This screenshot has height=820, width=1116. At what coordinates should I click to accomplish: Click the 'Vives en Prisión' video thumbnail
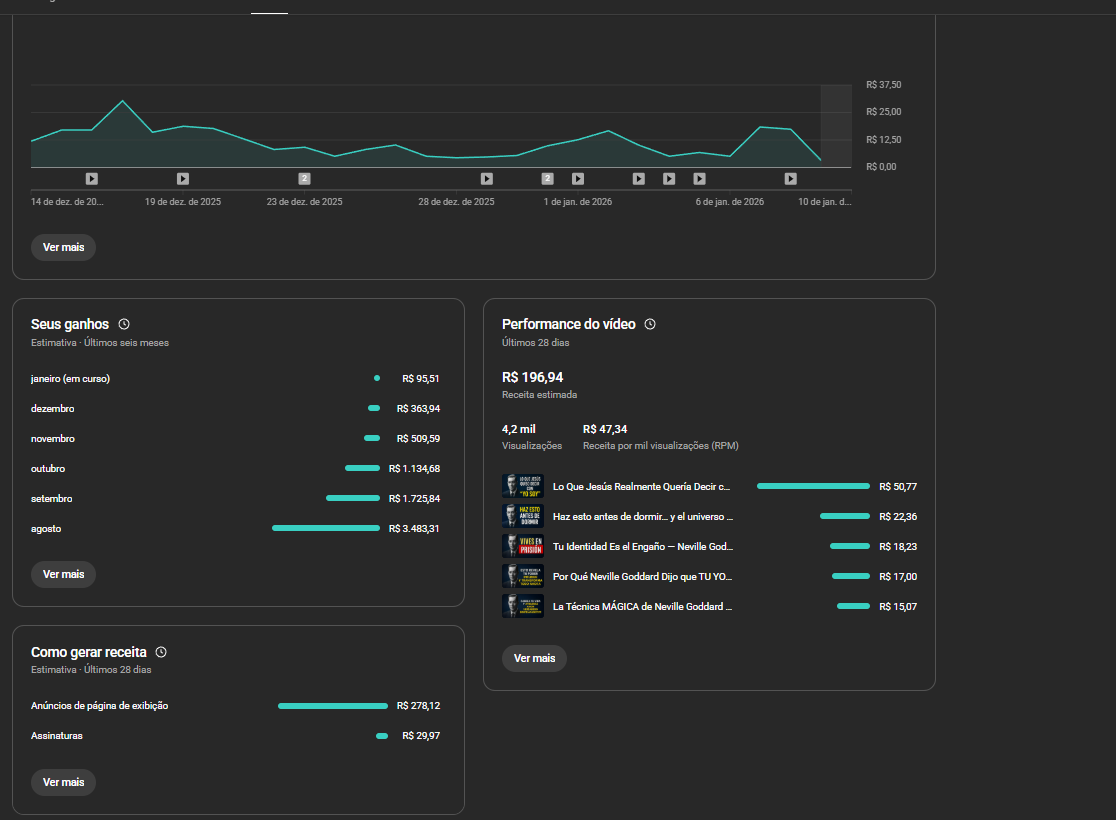pyautogui.click(x=522, y=547)
